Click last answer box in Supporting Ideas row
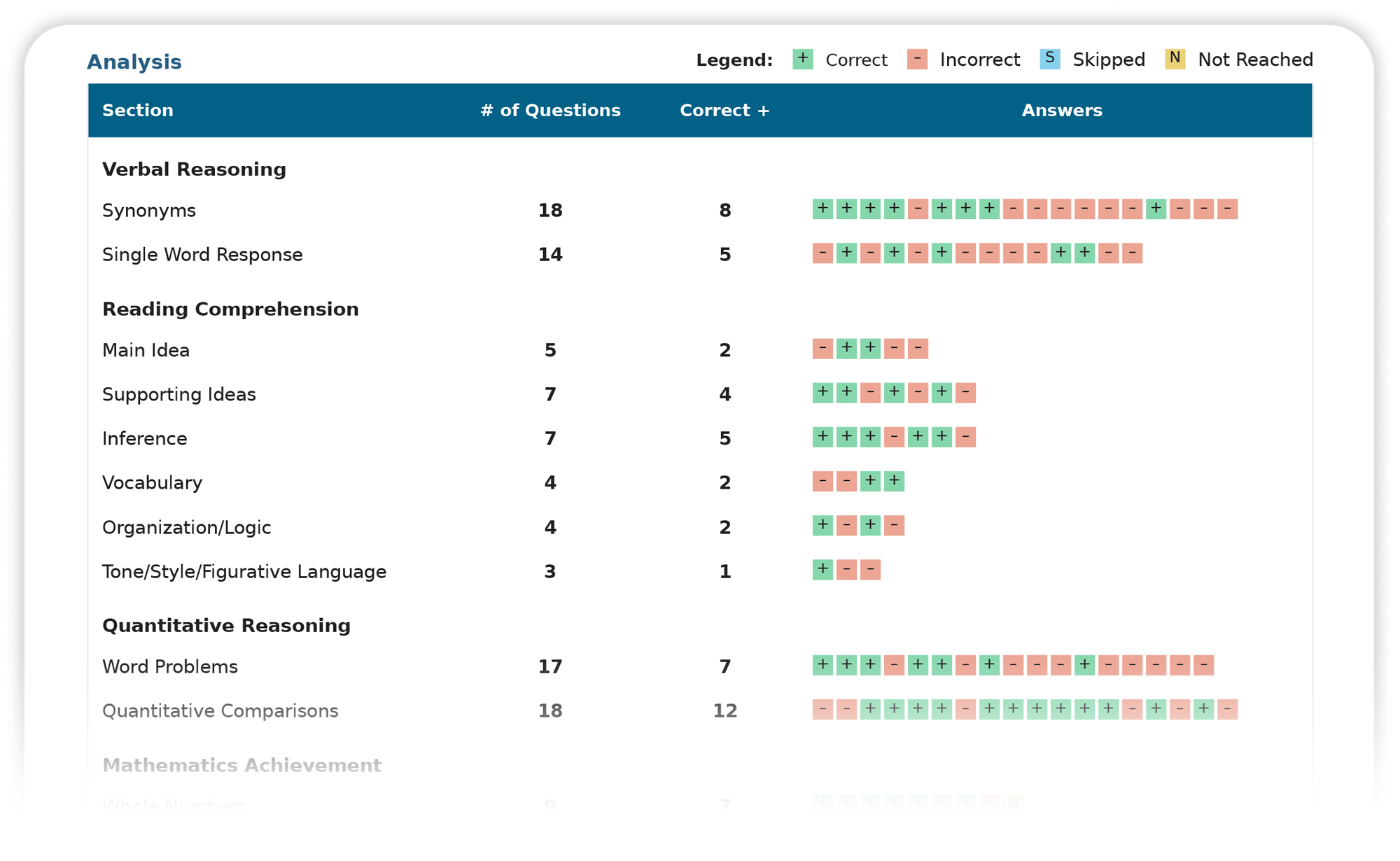 pyautogui.click(x=965, y=392)
